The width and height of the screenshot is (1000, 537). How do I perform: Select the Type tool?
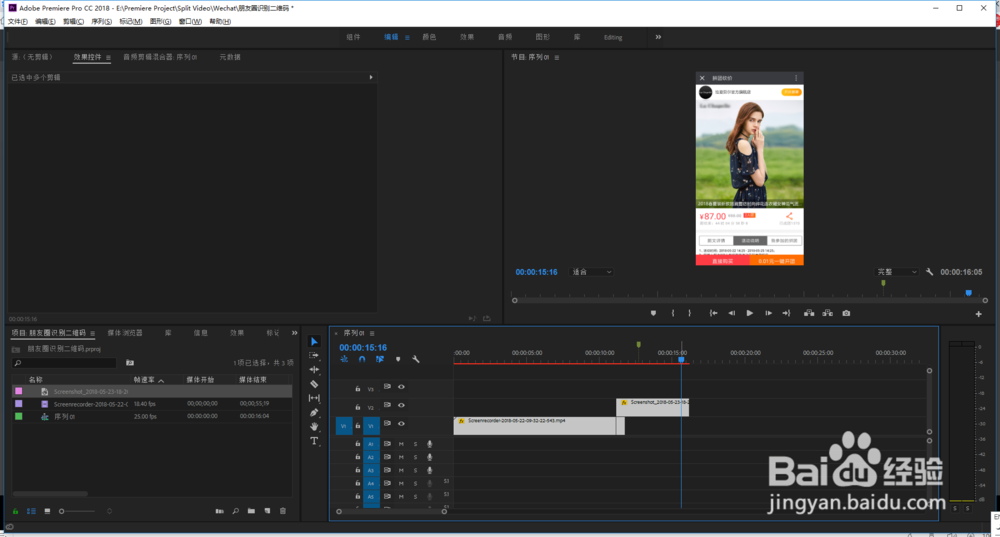click(314, 441)
